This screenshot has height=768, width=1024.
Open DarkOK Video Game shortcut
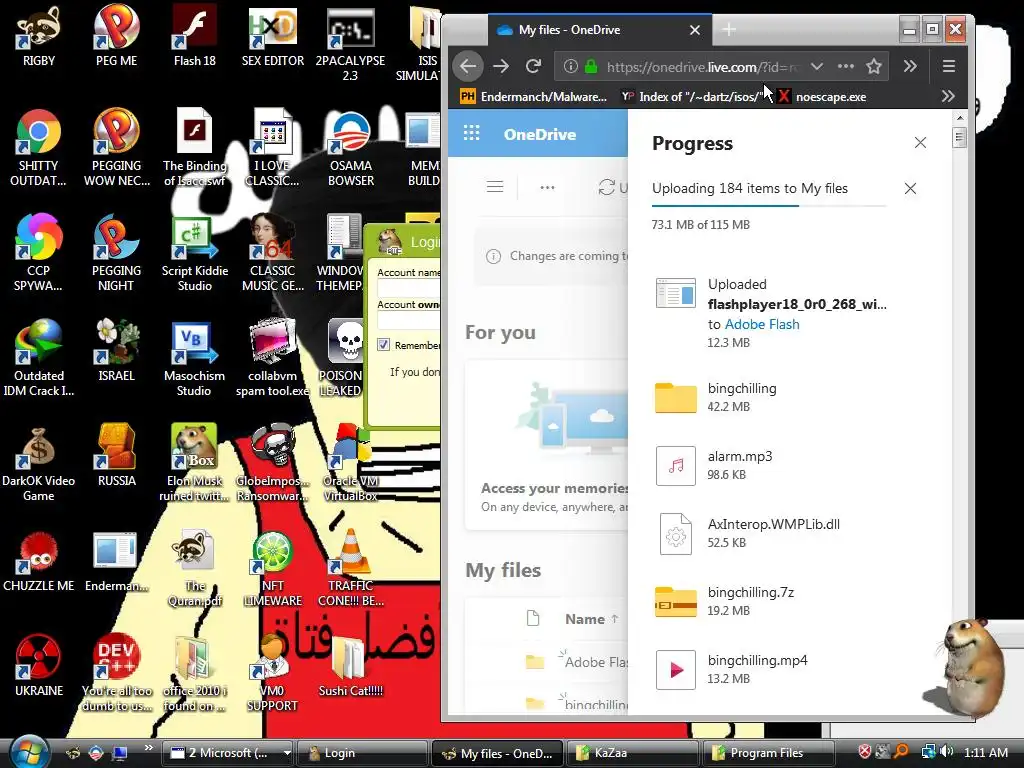[x=39, y=464]
